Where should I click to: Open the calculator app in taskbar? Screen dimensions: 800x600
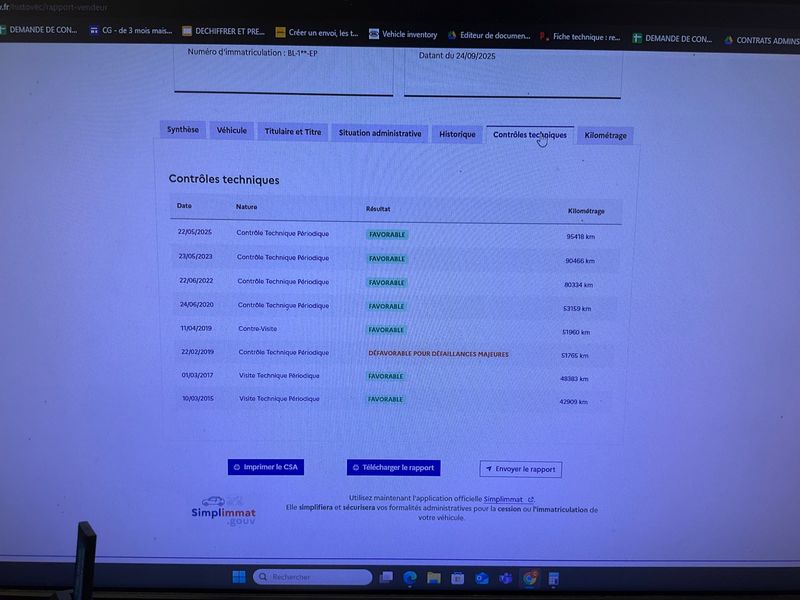pyautogui.click(x=553, y=579)
